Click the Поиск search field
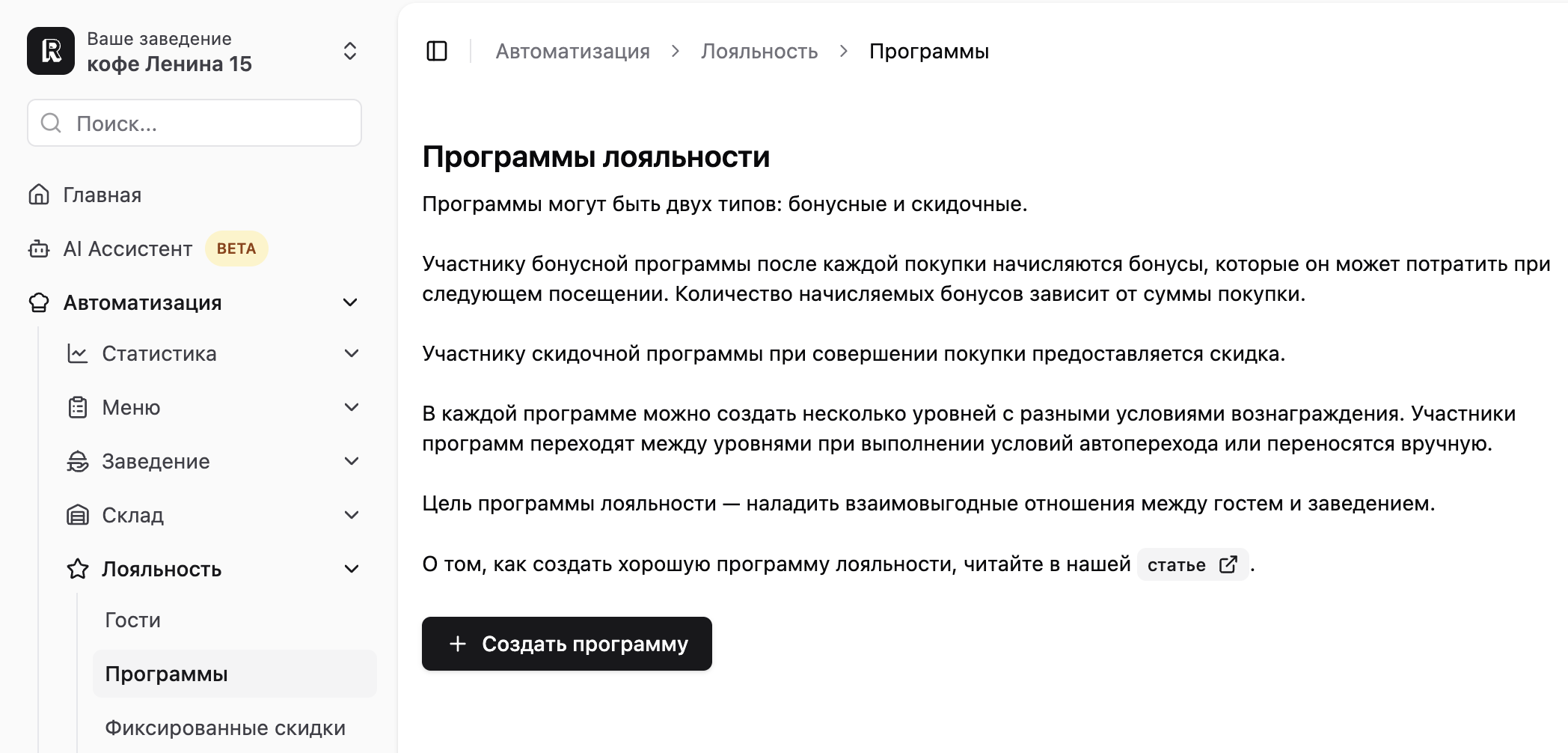Screen dimensions: 1568x753 195,123
